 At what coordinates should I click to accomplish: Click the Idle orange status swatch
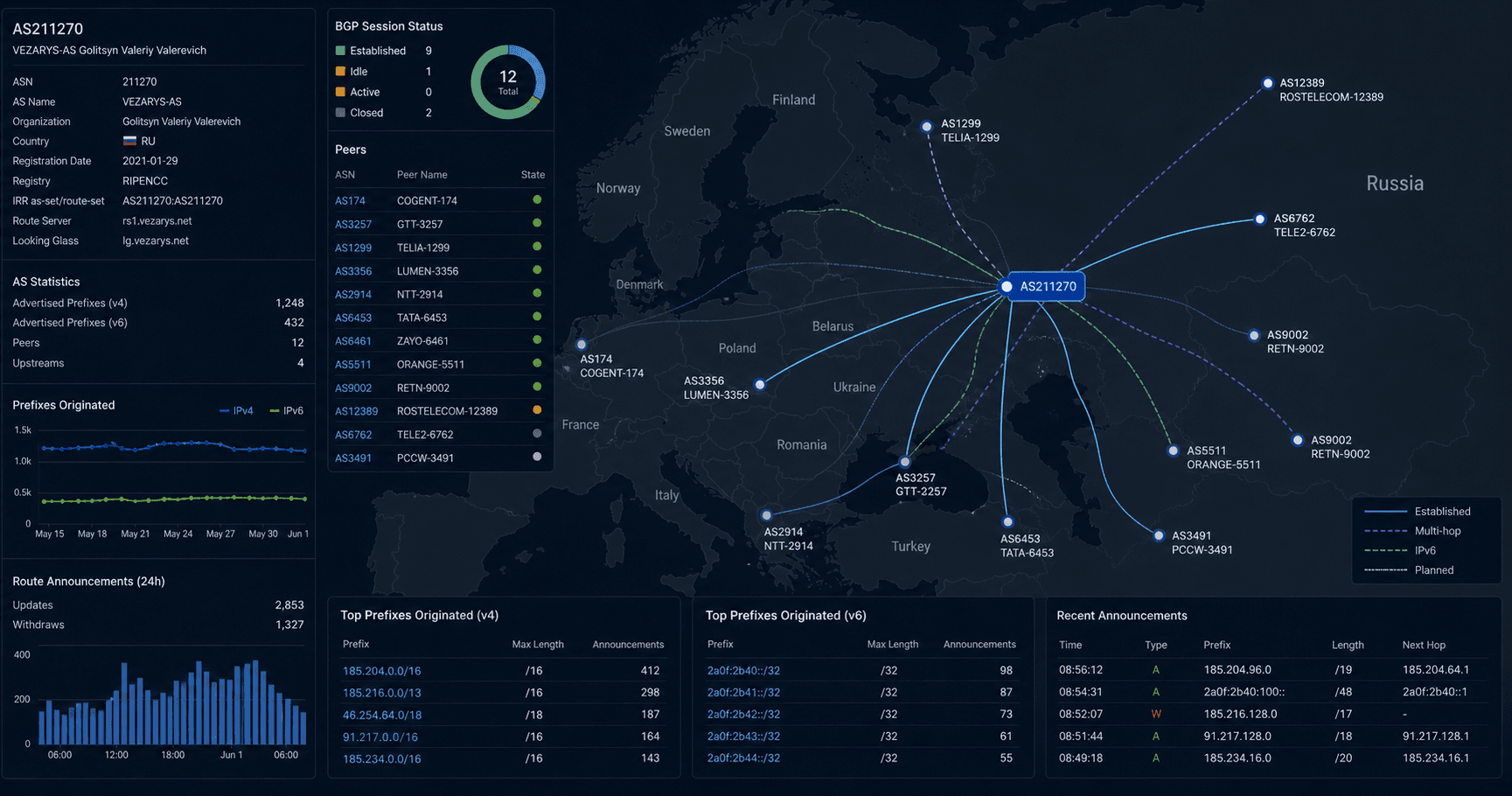pyautogui.click(x=340, y=72)
